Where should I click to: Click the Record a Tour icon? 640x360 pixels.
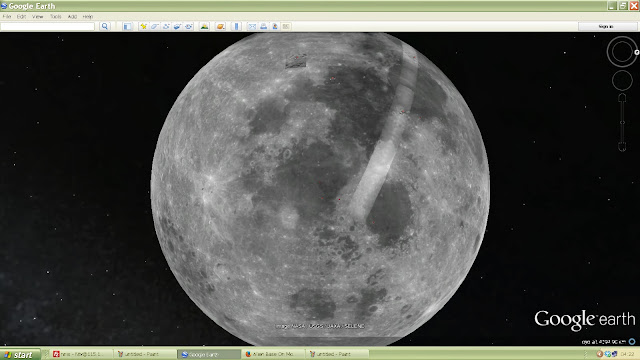pos(189,27)
